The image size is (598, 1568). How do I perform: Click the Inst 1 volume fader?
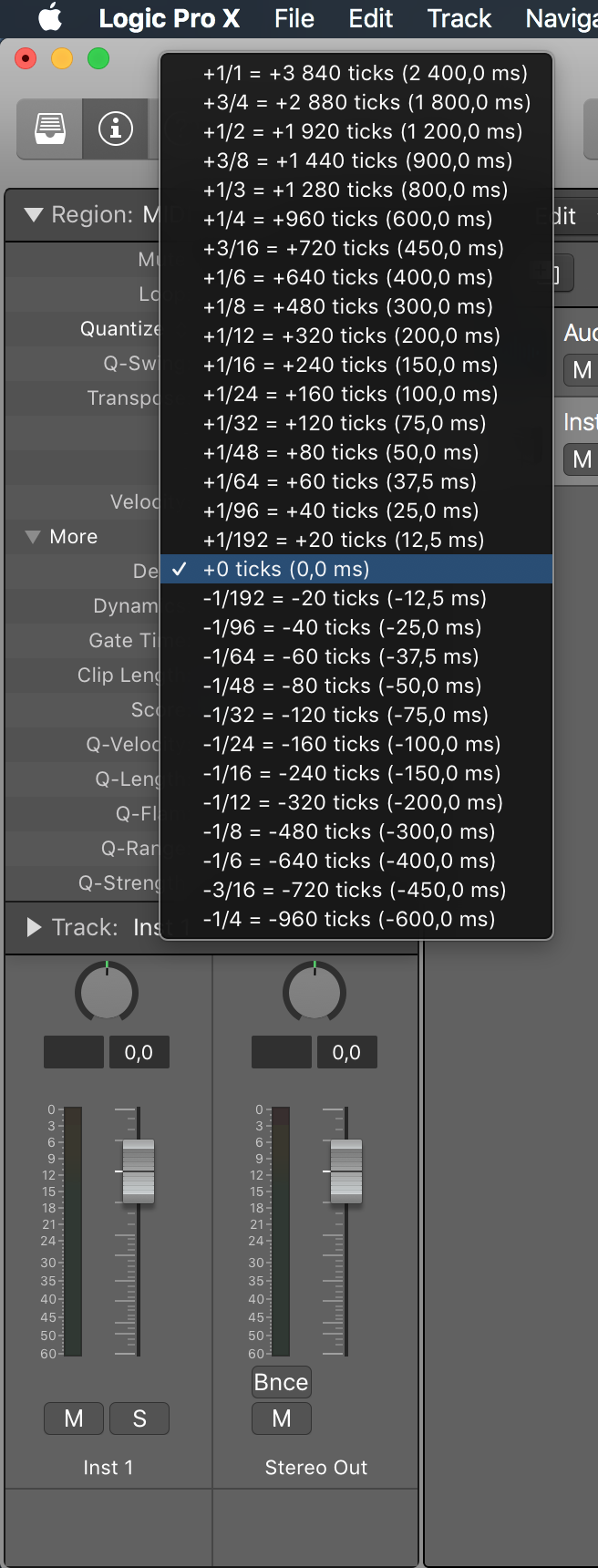click(139, 1171)
